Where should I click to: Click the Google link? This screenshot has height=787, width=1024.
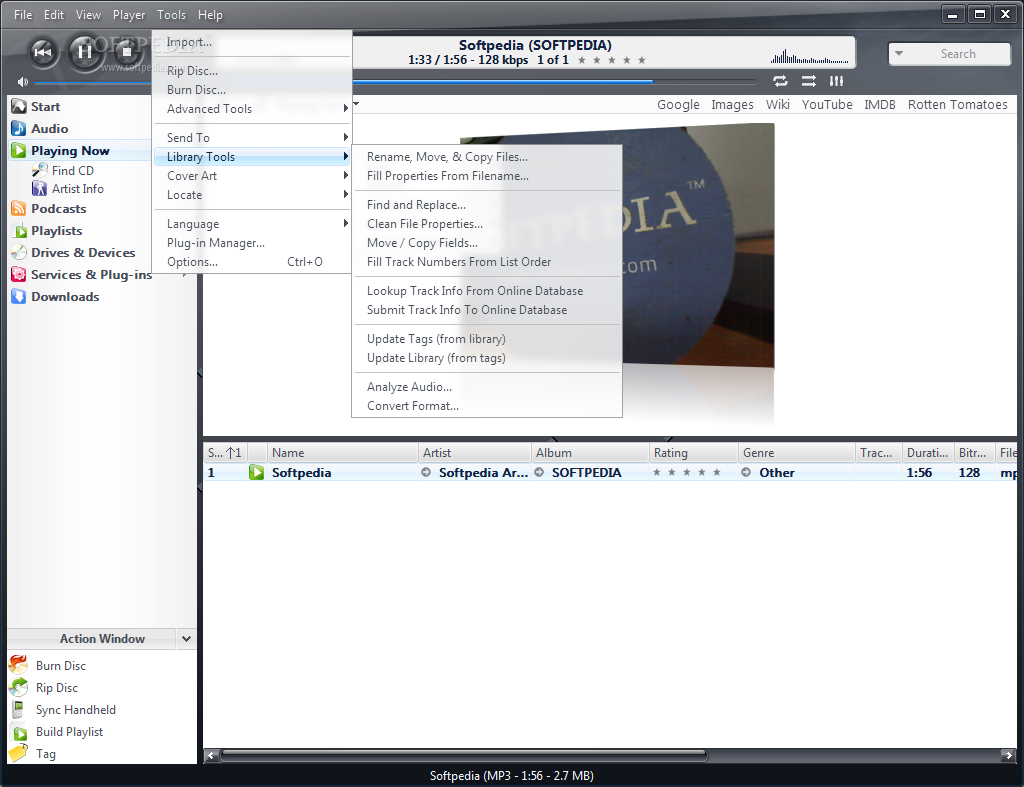pos(678,104)
